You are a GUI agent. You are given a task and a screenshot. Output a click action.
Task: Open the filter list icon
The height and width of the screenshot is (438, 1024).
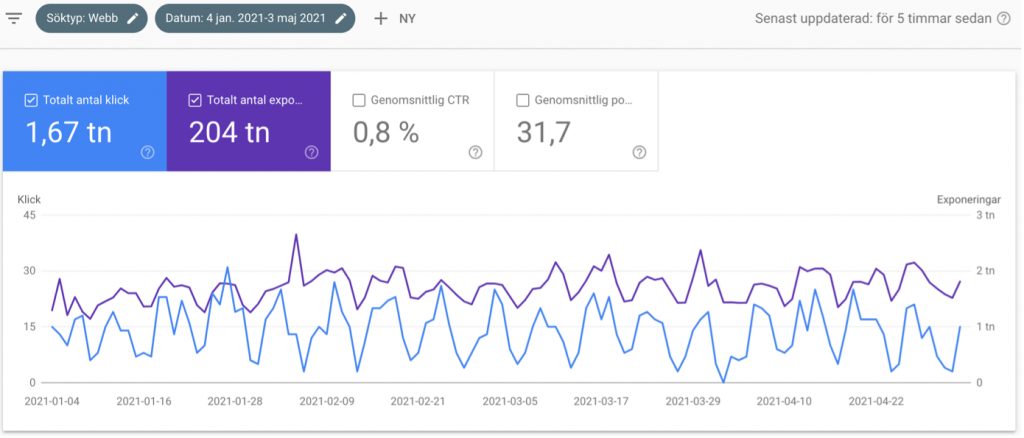click(14, 19)
